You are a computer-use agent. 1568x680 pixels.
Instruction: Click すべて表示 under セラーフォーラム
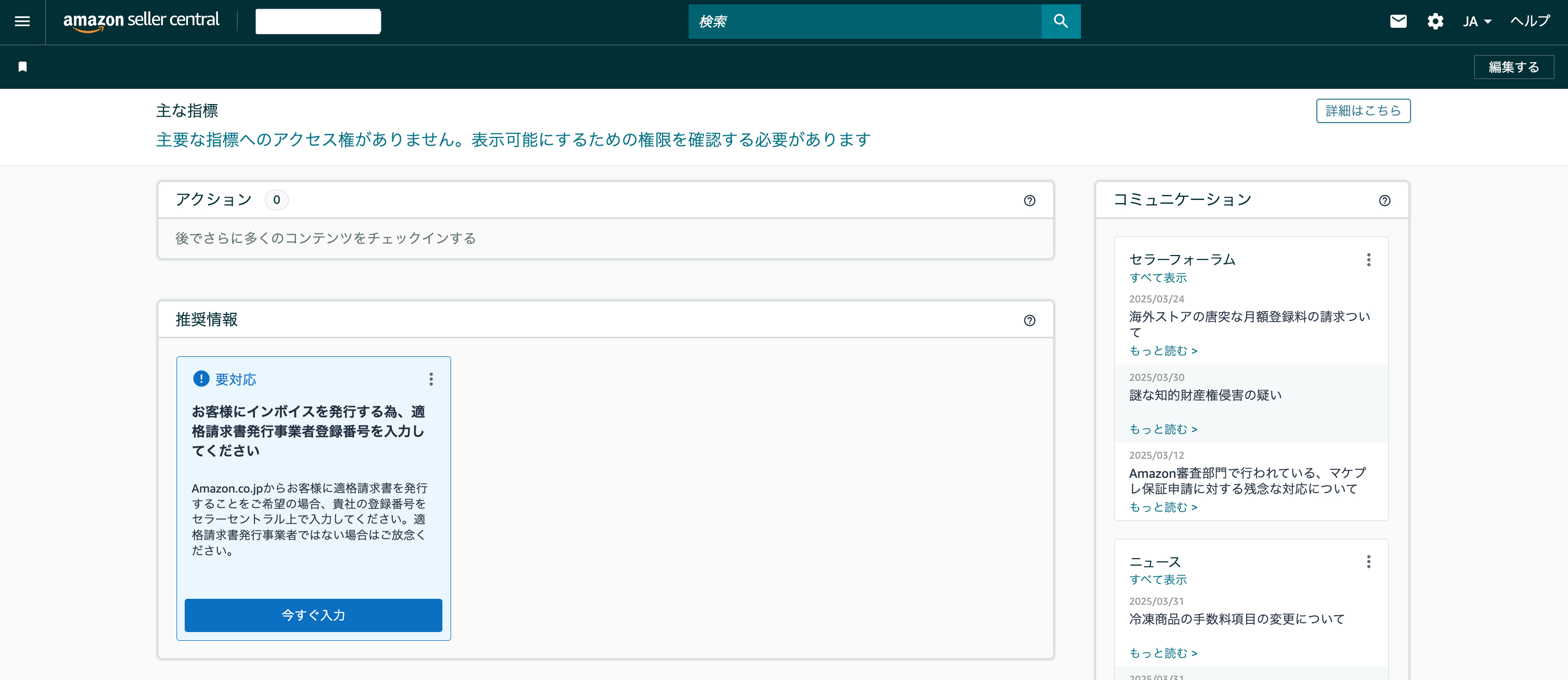(x=1158, y=277)
